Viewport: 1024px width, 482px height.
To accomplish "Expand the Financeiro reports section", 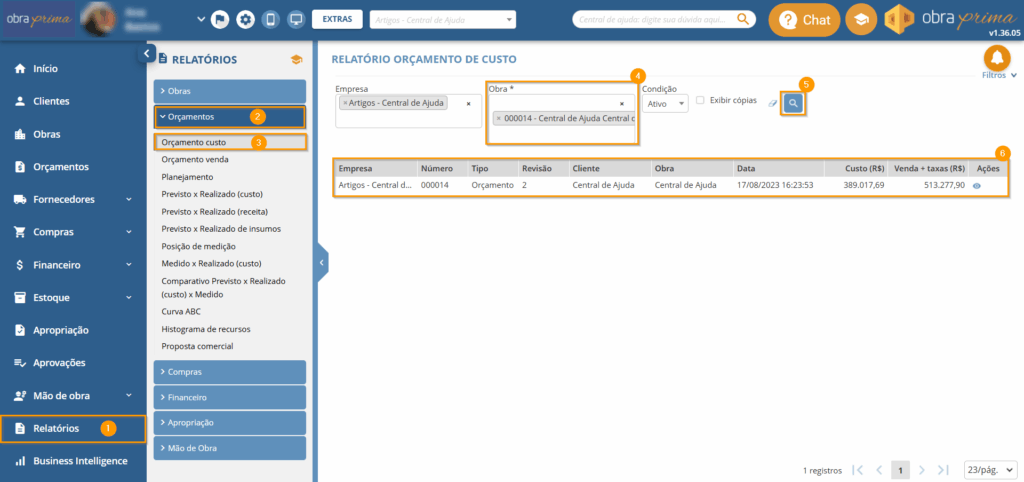I will coord(230,397).
